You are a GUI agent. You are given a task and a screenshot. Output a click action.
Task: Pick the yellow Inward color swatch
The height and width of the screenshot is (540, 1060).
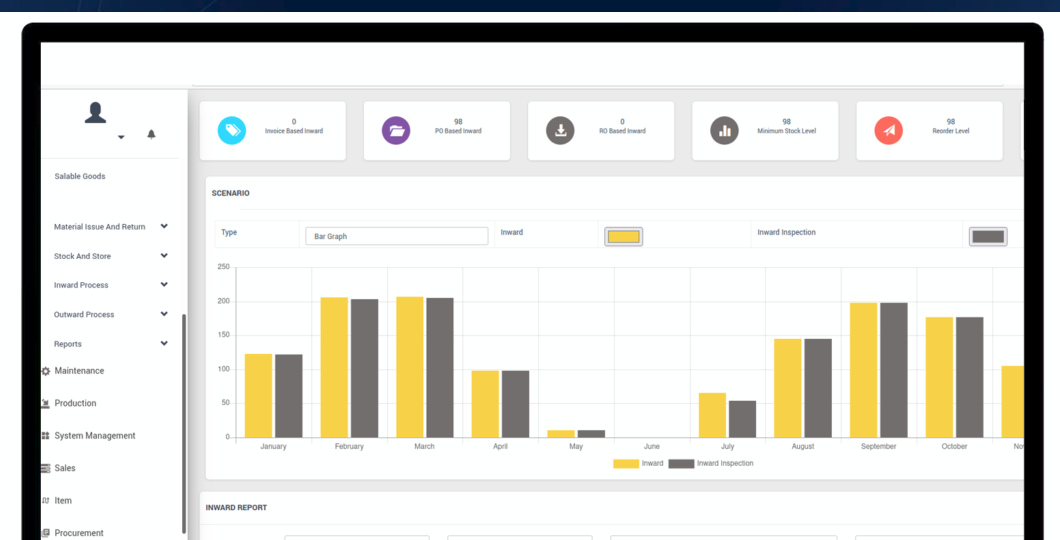623,237
